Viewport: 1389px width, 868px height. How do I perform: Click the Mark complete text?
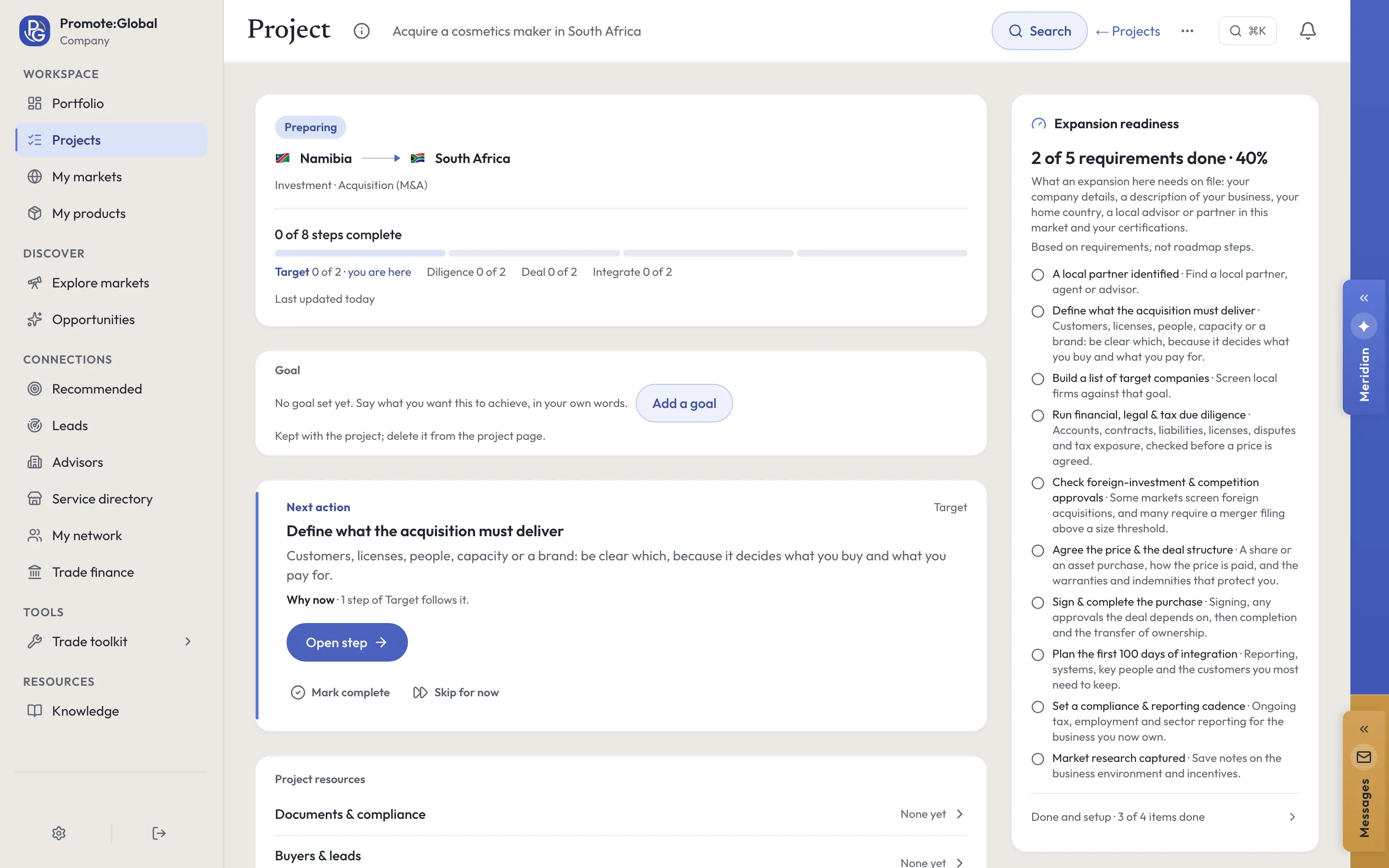350,693
